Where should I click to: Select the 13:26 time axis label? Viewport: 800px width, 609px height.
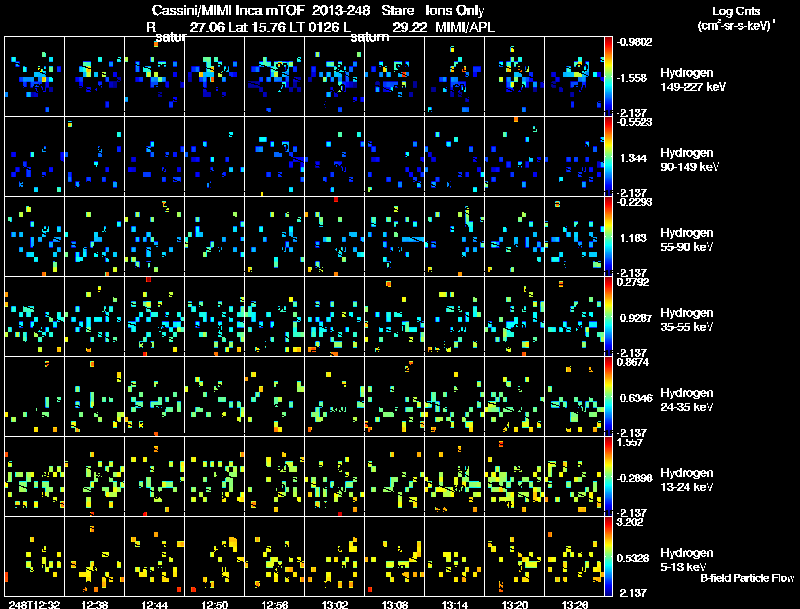pos(575,603)
